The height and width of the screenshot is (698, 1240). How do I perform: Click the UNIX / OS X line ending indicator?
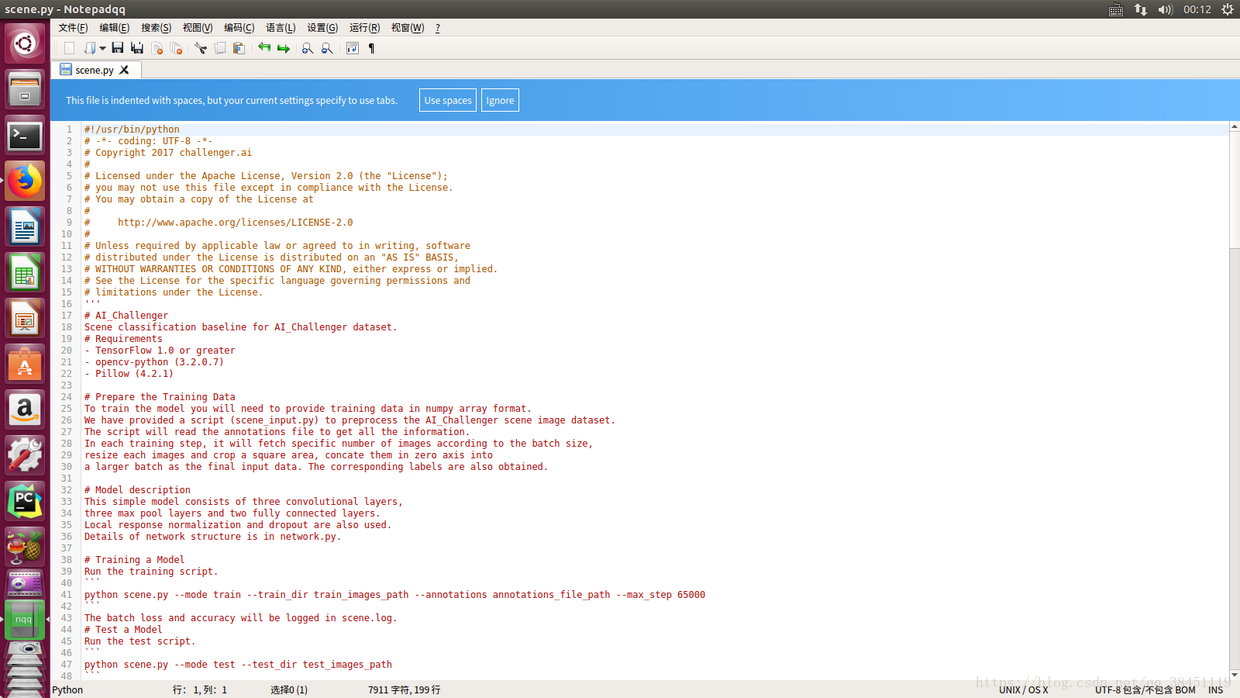coord(1023,690)
